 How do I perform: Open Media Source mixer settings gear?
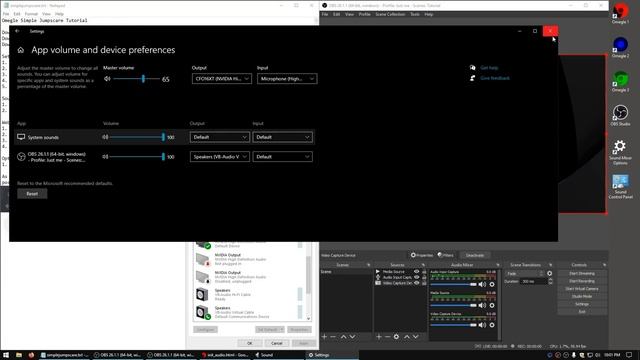[x=492, y=305]
